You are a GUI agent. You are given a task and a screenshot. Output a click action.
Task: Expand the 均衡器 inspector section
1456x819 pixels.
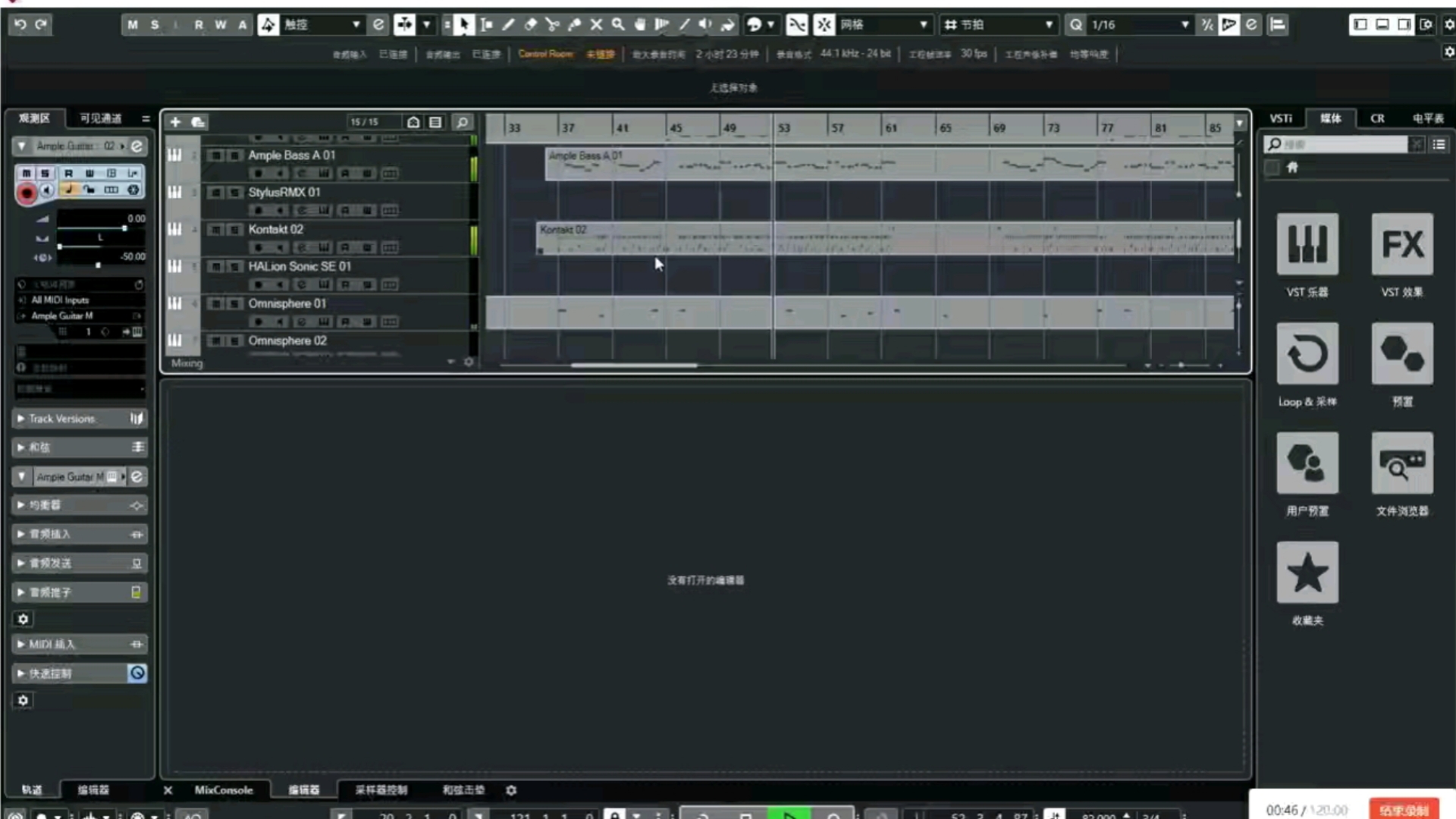(x=80, y=505)
